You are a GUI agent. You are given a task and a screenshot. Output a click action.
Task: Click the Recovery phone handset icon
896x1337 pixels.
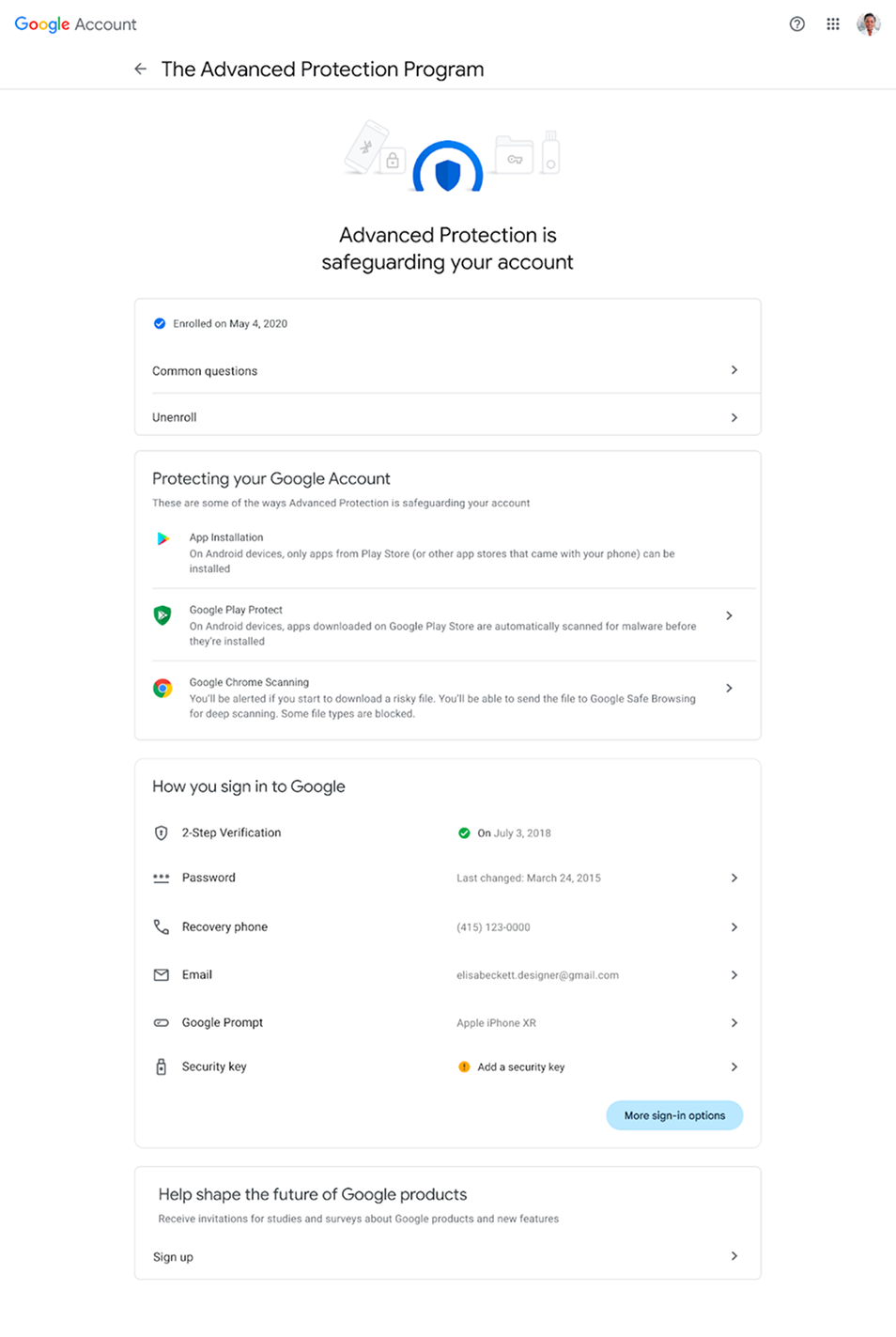point(161,926)
